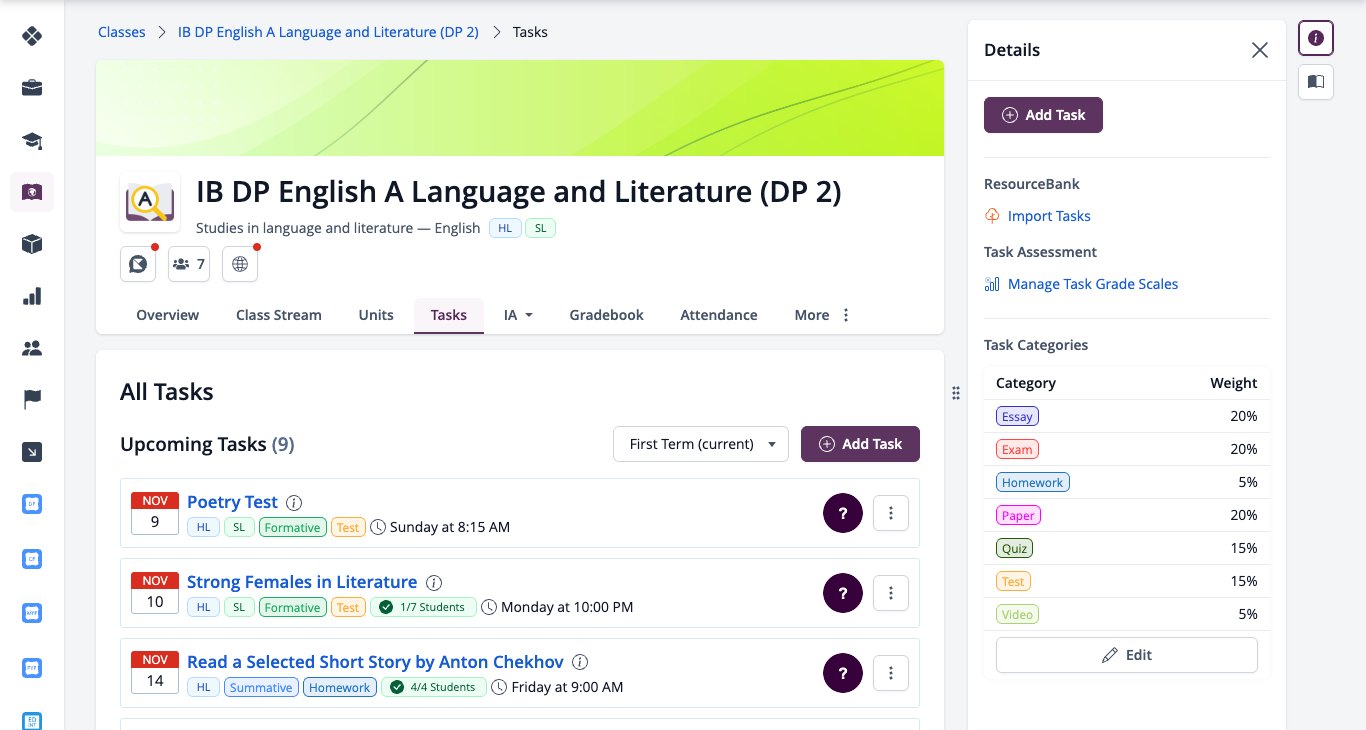The height and width of the screenshot is (730, 1366).
Task: Open the book icon in right rail
Action: [x=1316, y=82]
